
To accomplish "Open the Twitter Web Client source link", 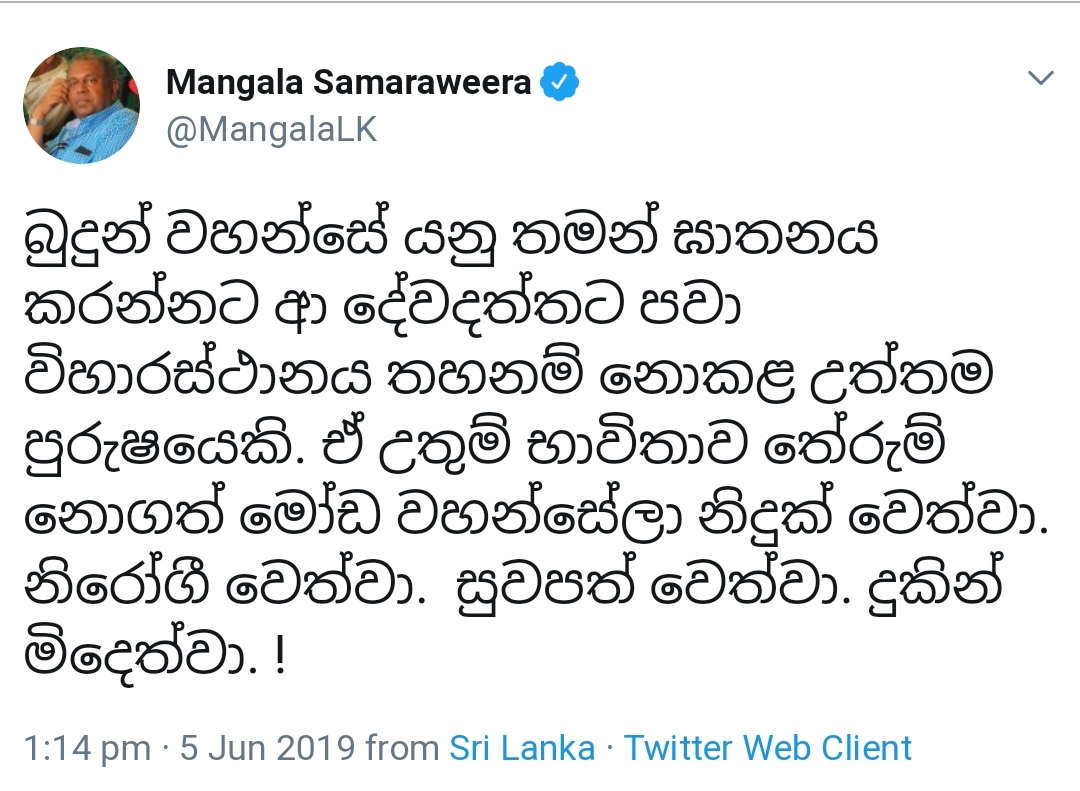I will point(768,748).
